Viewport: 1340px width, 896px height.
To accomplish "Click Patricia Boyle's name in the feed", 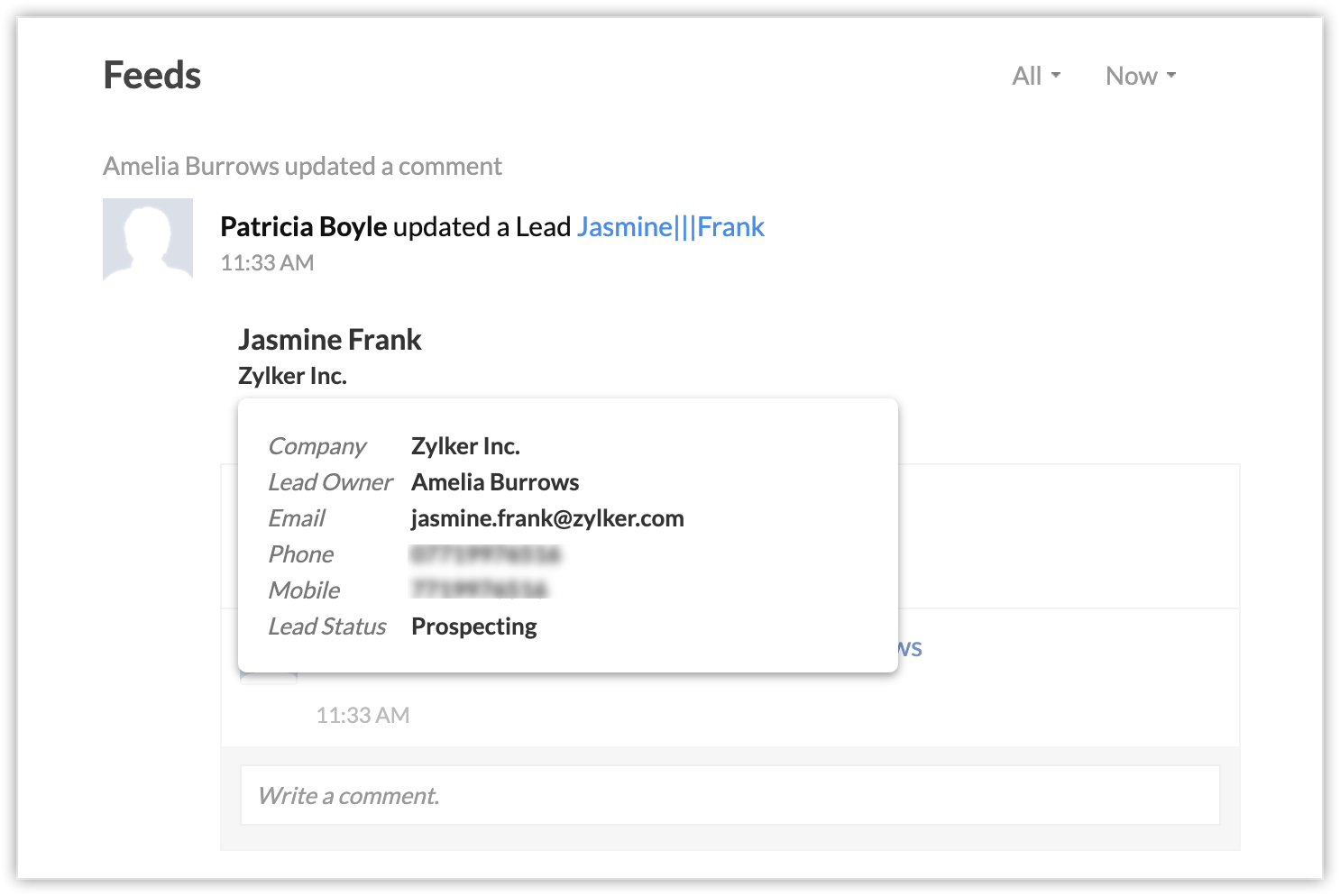I will pyautogui.click(x=303, y=227).
